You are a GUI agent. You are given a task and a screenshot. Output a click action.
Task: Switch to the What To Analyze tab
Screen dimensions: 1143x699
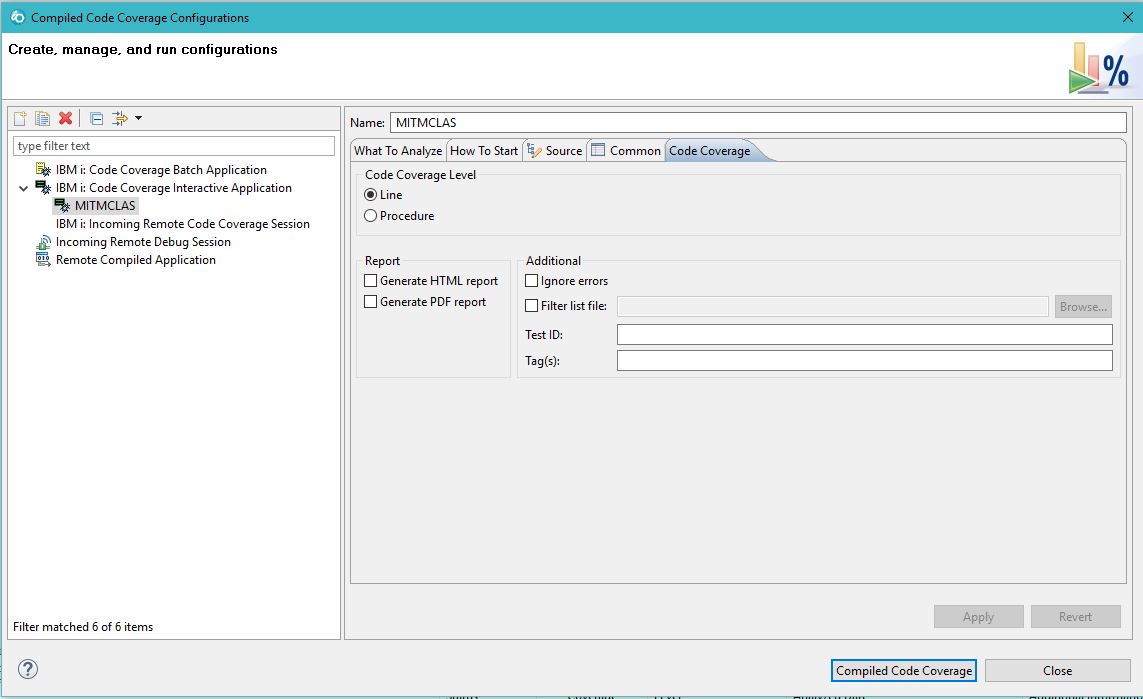point(397,151)
